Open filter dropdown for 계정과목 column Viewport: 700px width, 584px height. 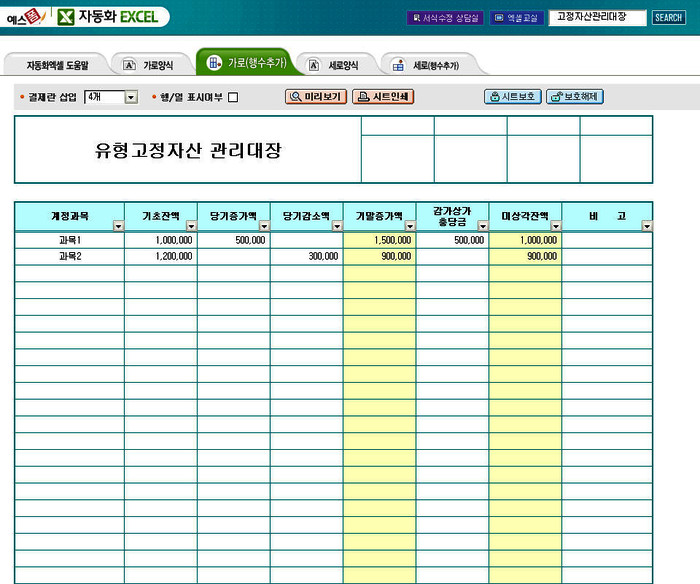point(118,226)
